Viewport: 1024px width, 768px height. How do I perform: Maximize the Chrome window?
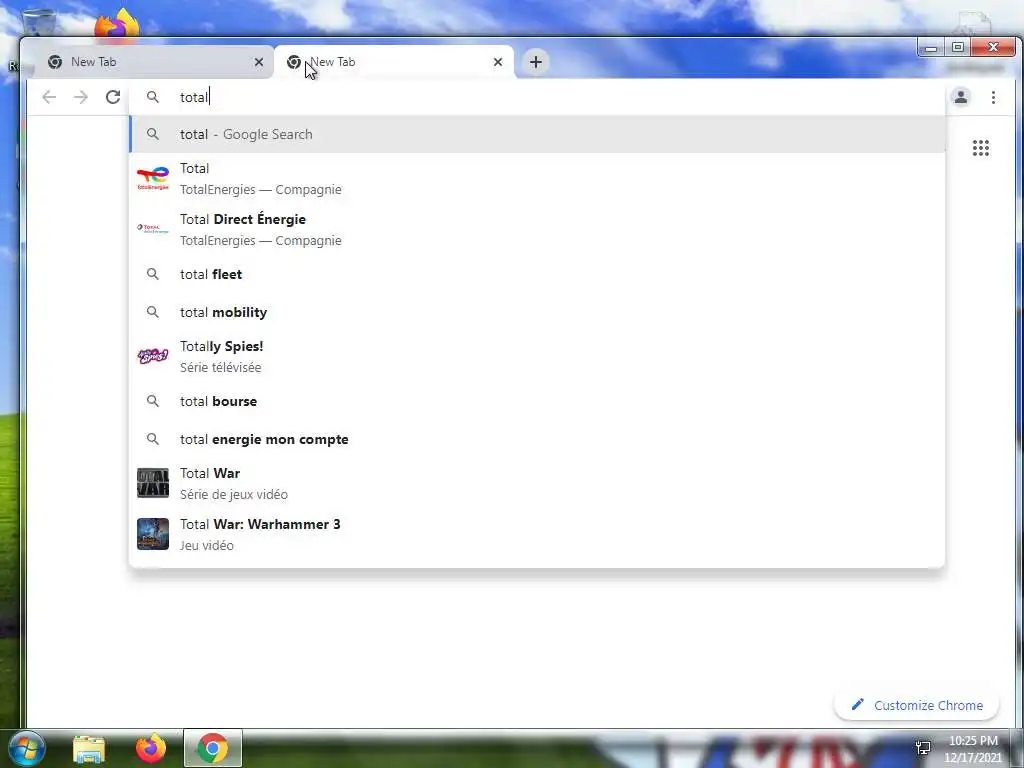point(957,47)
